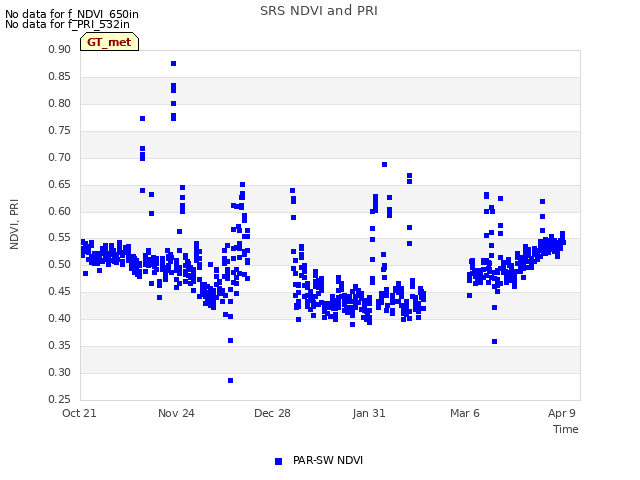Click the 0.70 y-axis tick label

tap(59, 157)
